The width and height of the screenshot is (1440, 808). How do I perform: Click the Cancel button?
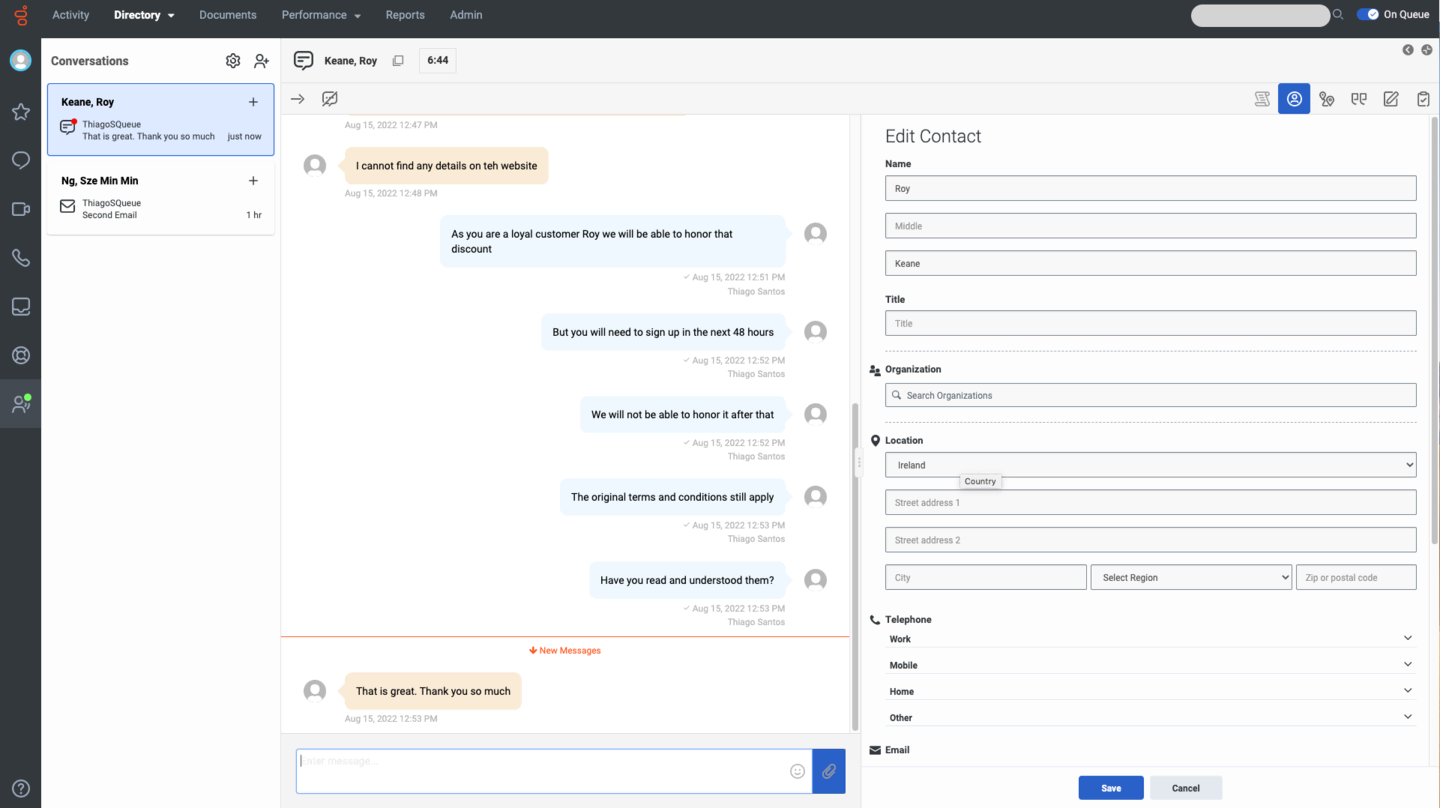(1186, 788)
